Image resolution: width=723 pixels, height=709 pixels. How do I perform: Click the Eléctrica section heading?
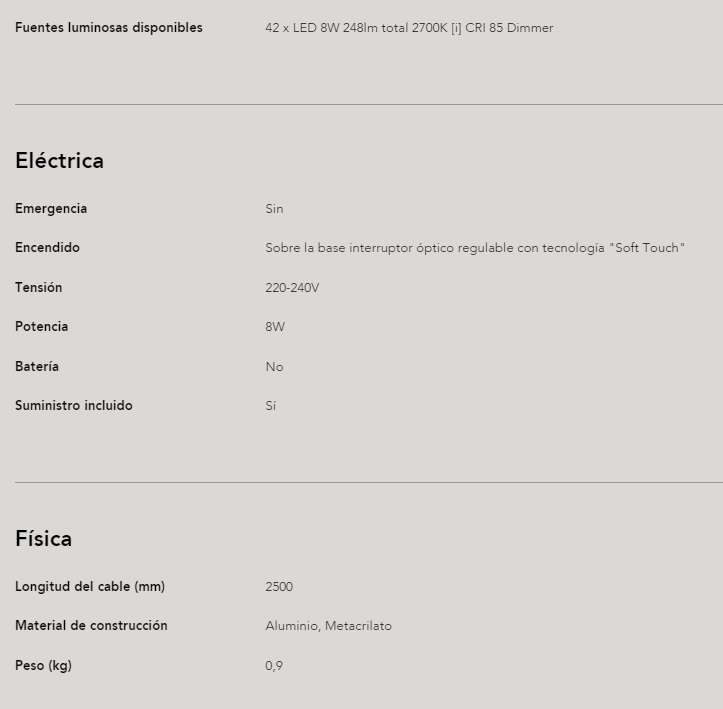59,161
